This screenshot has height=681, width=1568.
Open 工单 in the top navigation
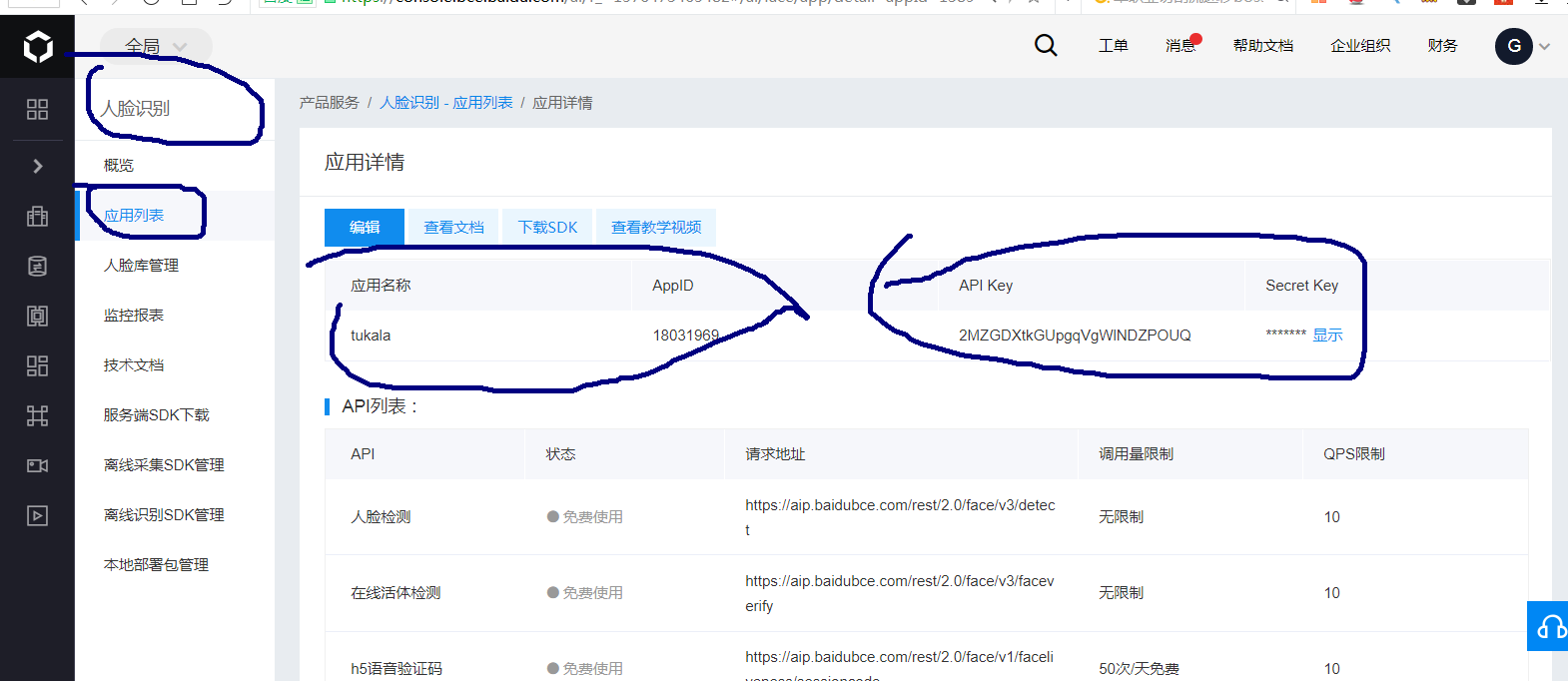pos(1114,45)
